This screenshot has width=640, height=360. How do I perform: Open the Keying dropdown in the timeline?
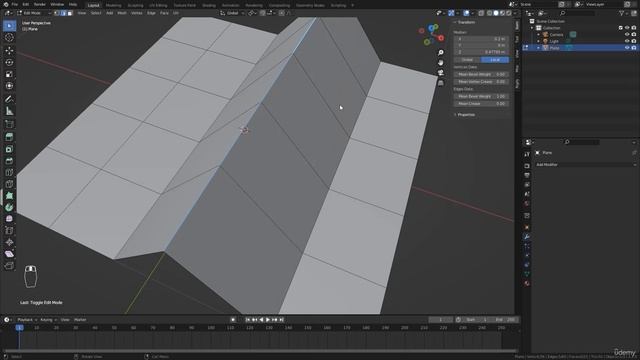click(x=48, y=320)
